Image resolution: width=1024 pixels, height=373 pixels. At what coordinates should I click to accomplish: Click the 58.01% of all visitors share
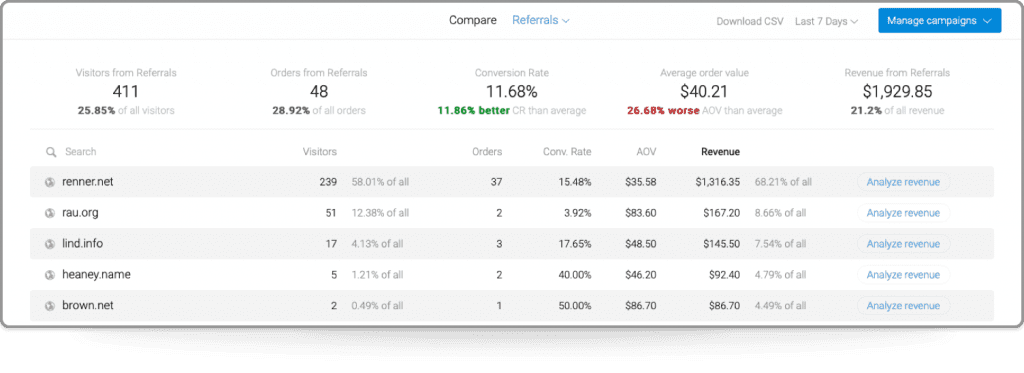point(380,182)
